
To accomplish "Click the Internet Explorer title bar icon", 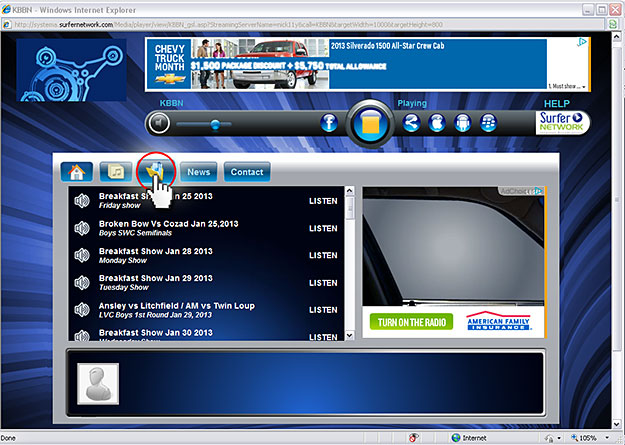I will (x=6, y=10).
